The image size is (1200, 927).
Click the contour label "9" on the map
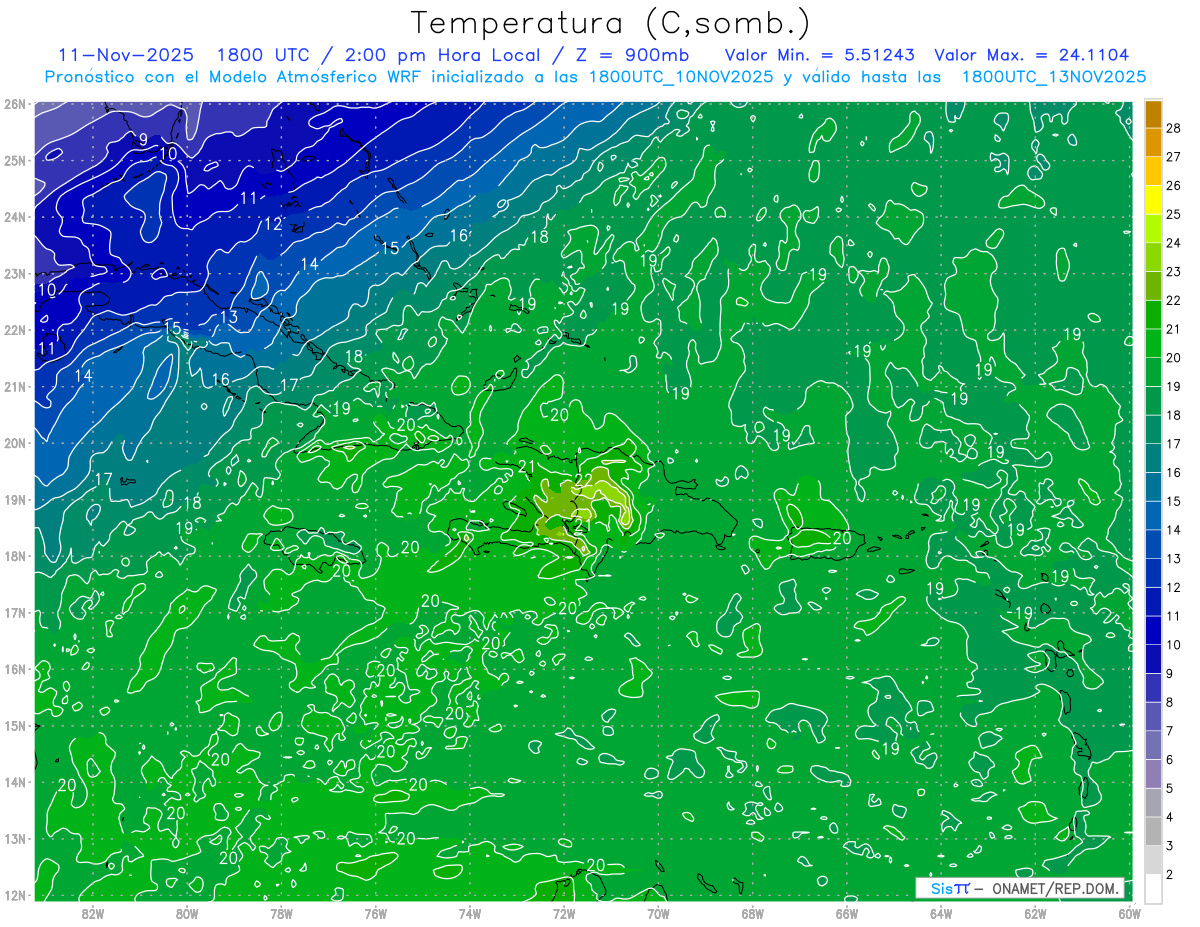(142, 139)
